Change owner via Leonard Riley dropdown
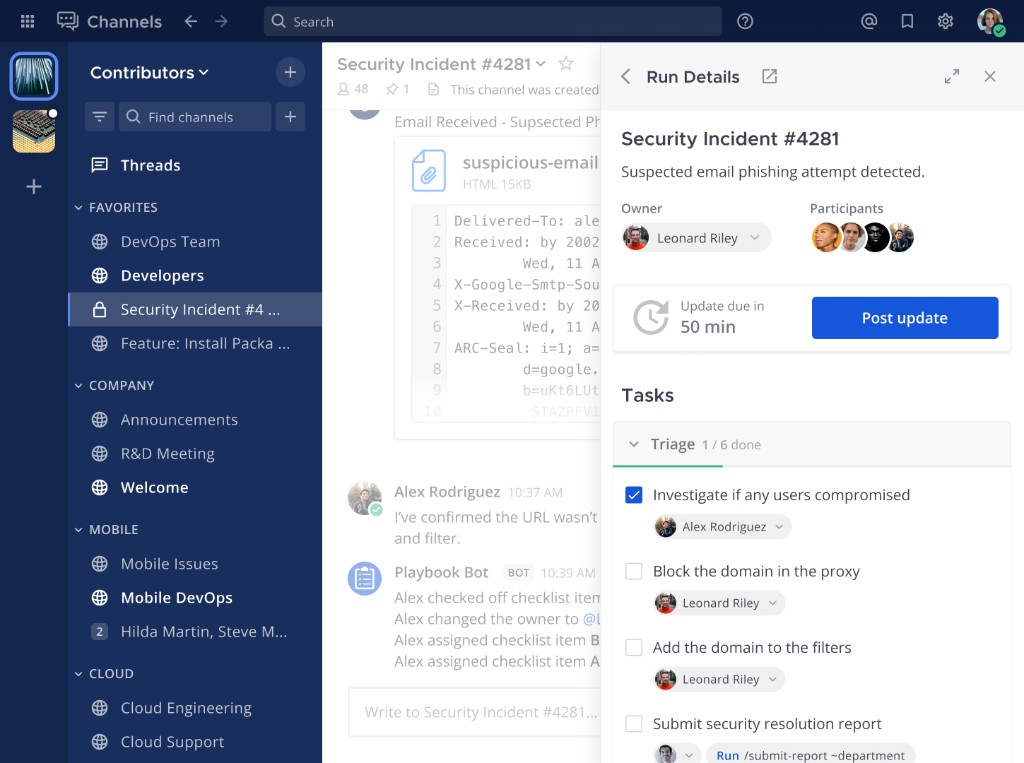Screen dimensions: 1024x763 click(x=696, y=238)
